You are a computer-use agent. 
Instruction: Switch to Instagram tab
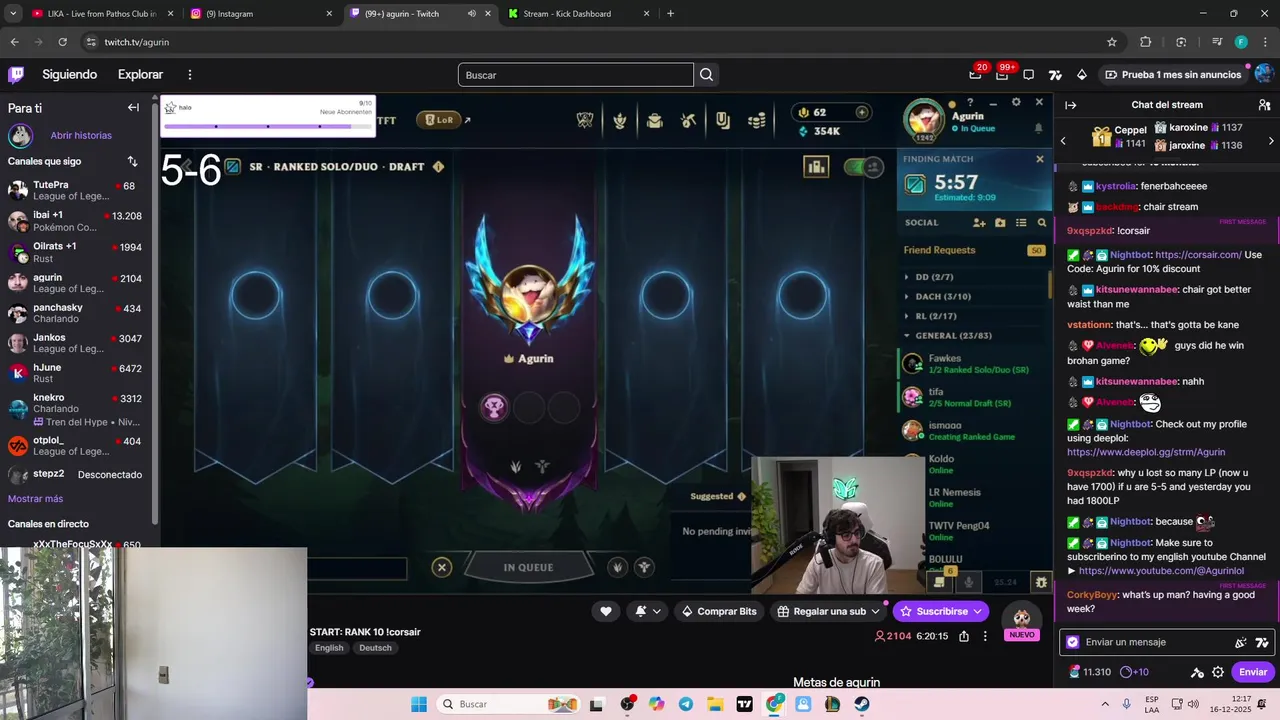[x=260, y=14]
